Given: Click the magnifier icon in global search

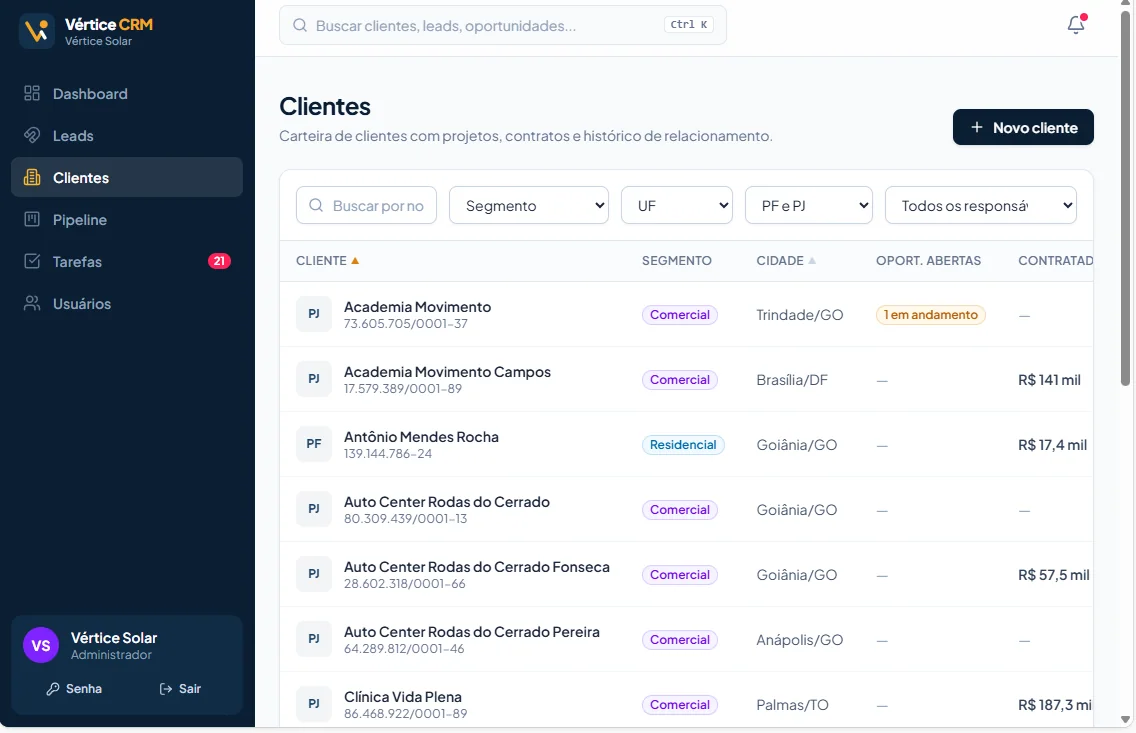Looking at the screenshot, I should pyautogui.click(x=300, y=25).
